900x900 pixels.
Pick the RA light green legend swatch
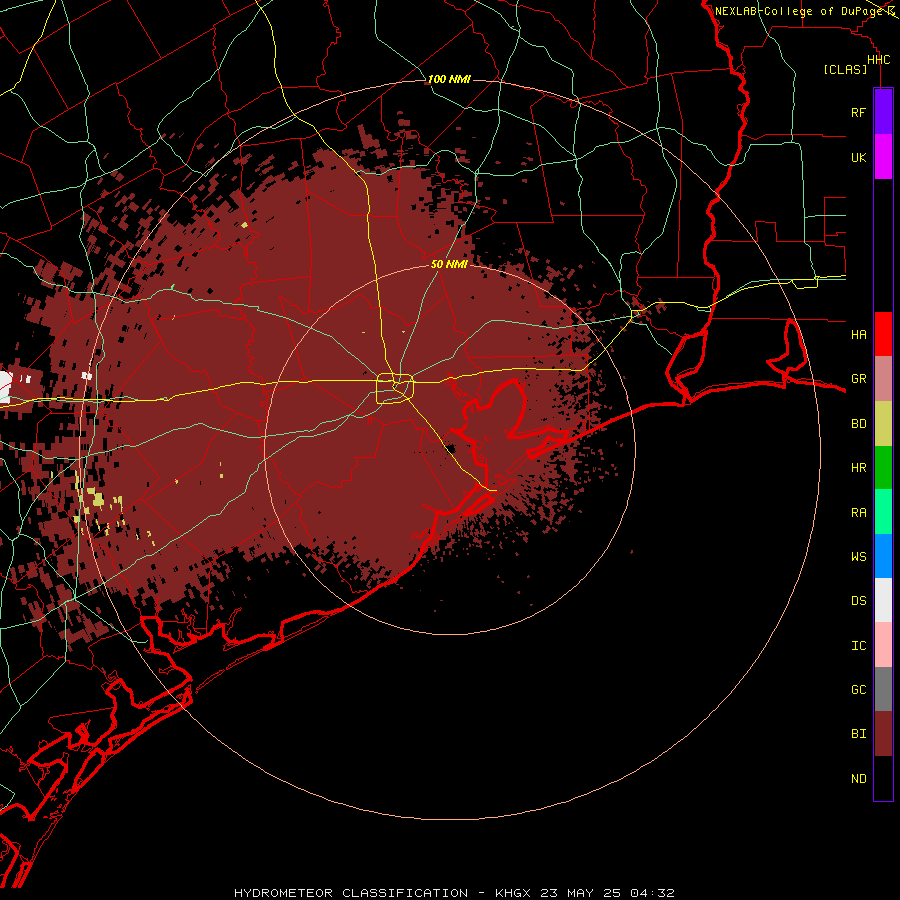(x=883, y=512)
